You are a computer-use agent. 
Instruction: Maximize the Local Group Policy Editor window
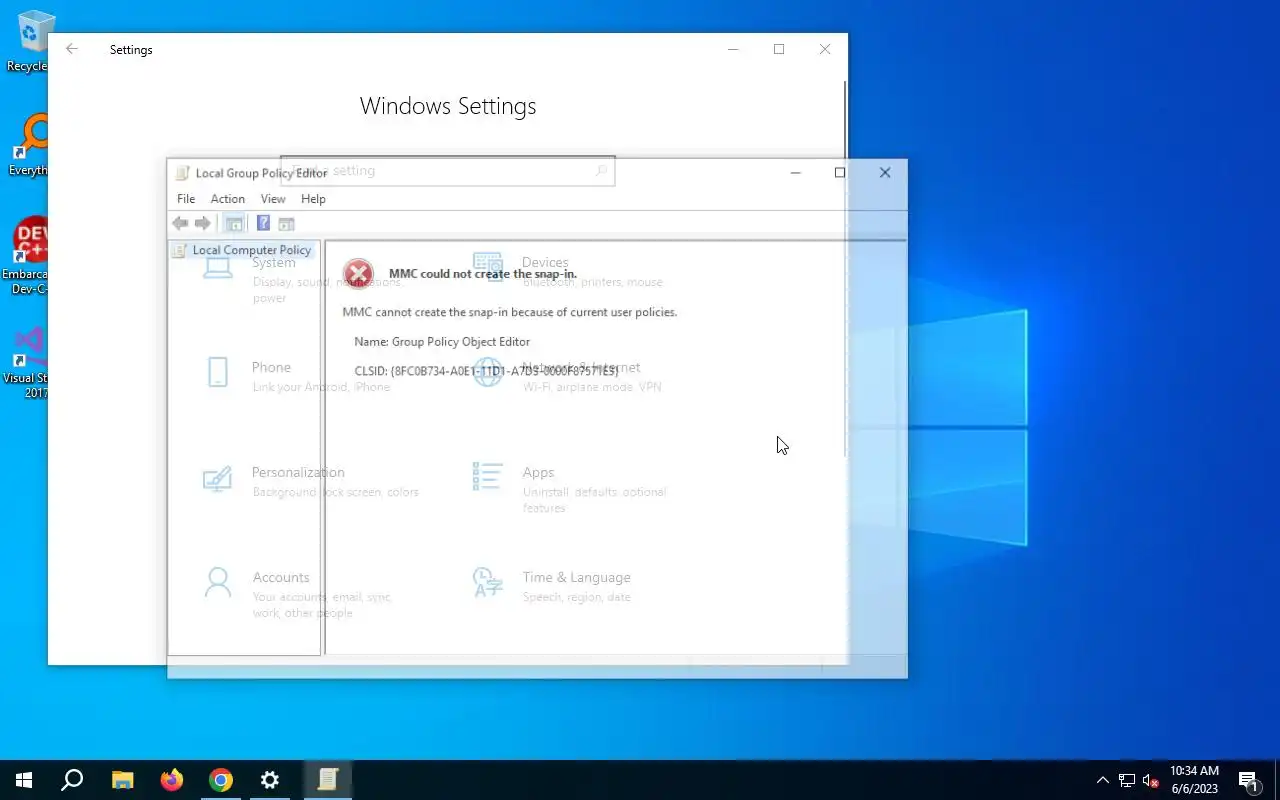coord(840,173)
